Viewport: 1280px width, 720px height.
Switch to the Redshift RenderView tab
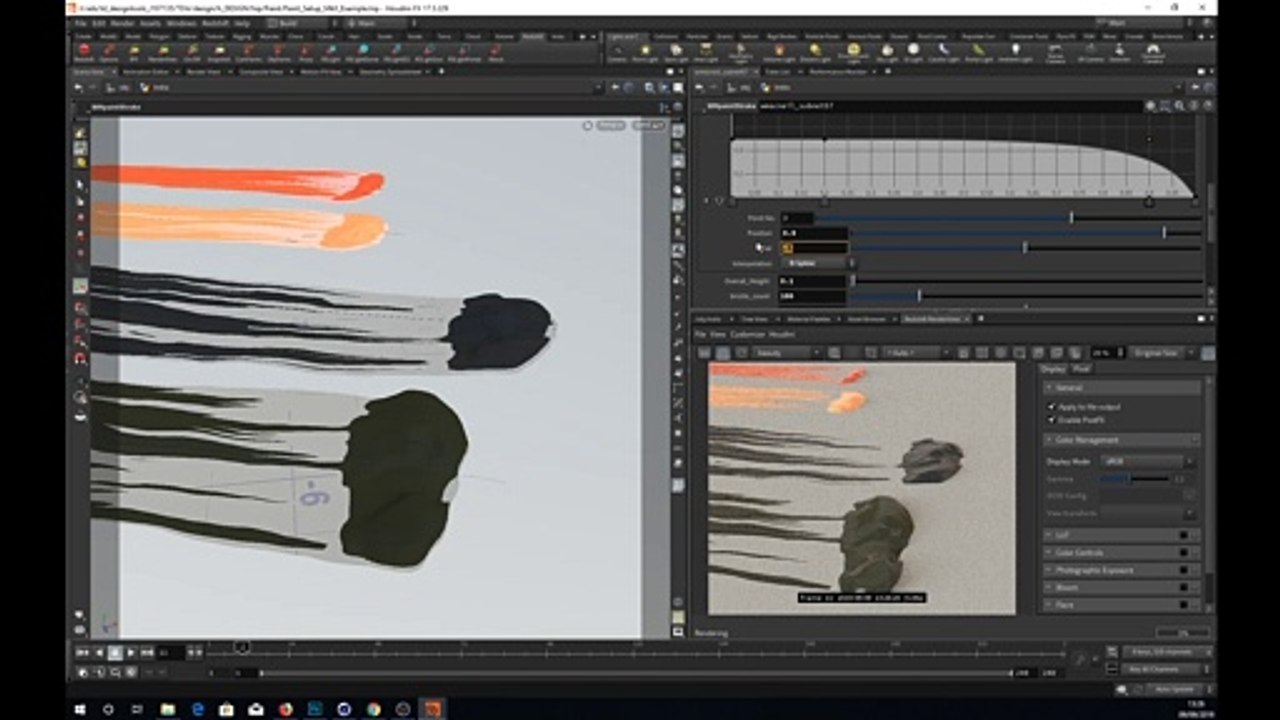coord(932,319)
